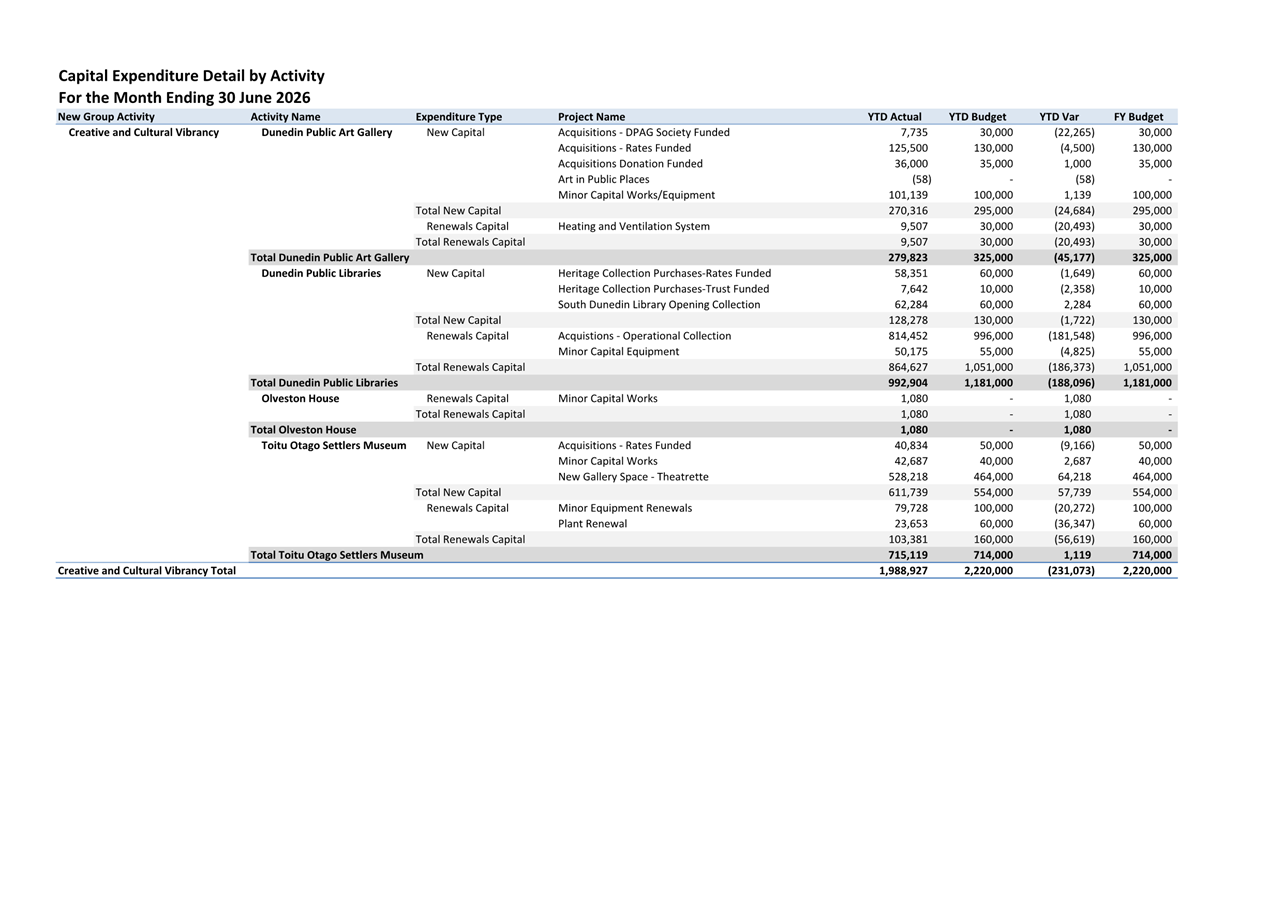
Task: Click the 'Total Olveston House' row label
Action: [x=303, y=430]
